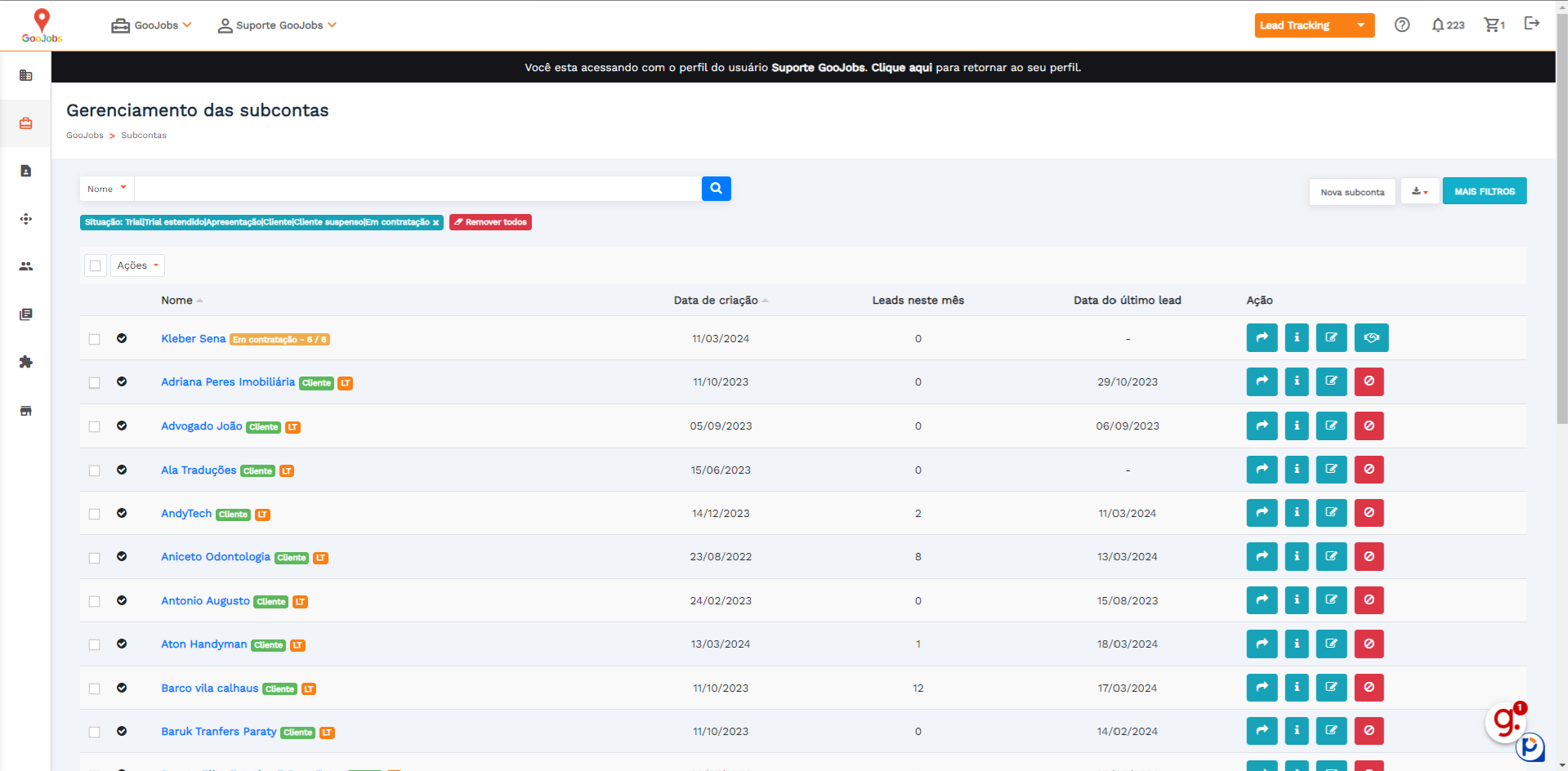
Task: Click Remover todos filters button
Action: point(490,222)
